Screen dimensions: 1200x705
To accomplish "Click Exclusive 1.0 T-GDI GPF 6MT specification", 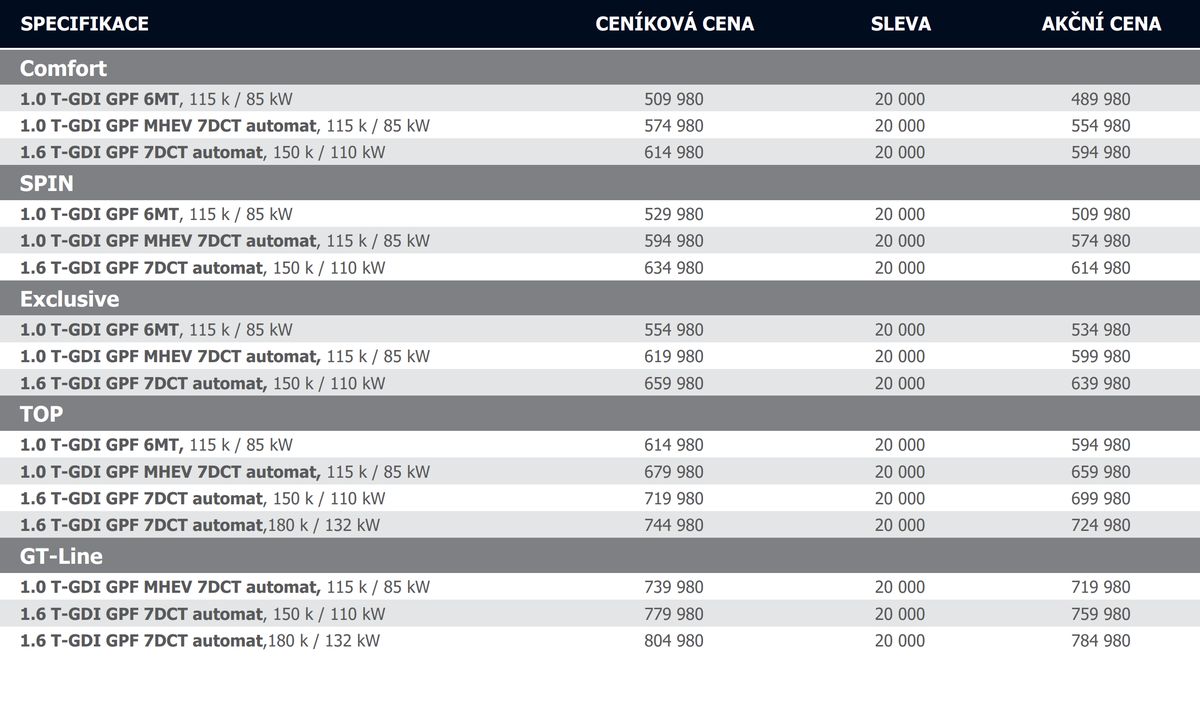I will click(x=156, y=330).
